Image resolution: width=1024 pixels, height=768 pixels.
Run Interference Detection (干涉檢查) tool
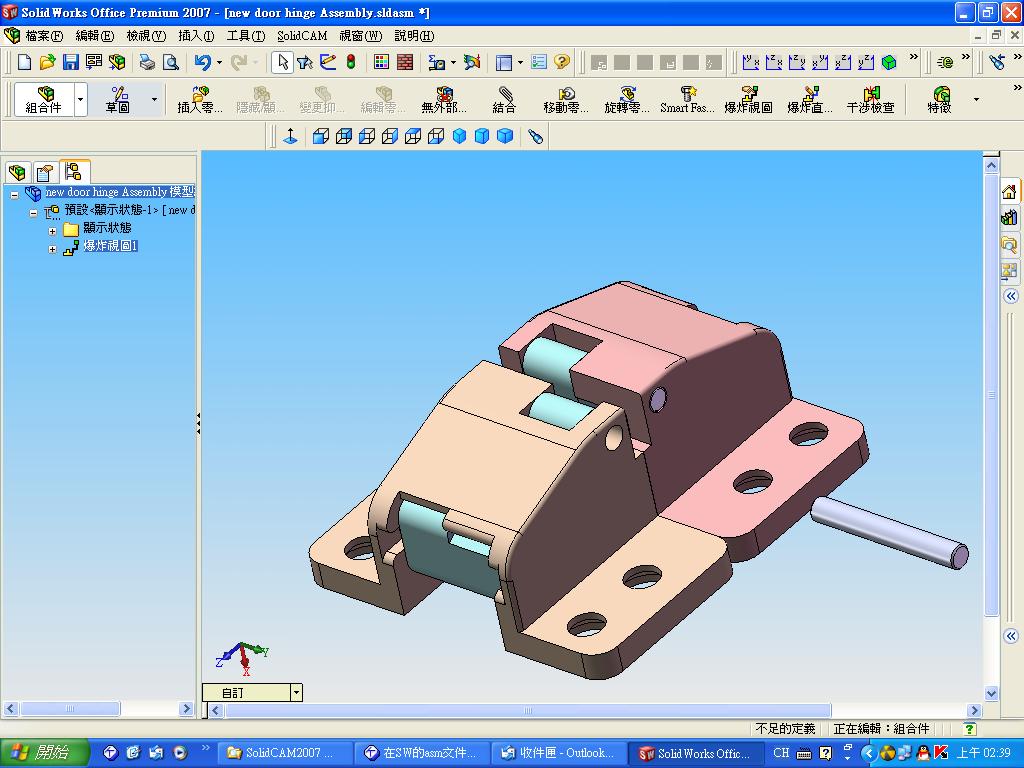pyautogui.click(x=871, y=99)
